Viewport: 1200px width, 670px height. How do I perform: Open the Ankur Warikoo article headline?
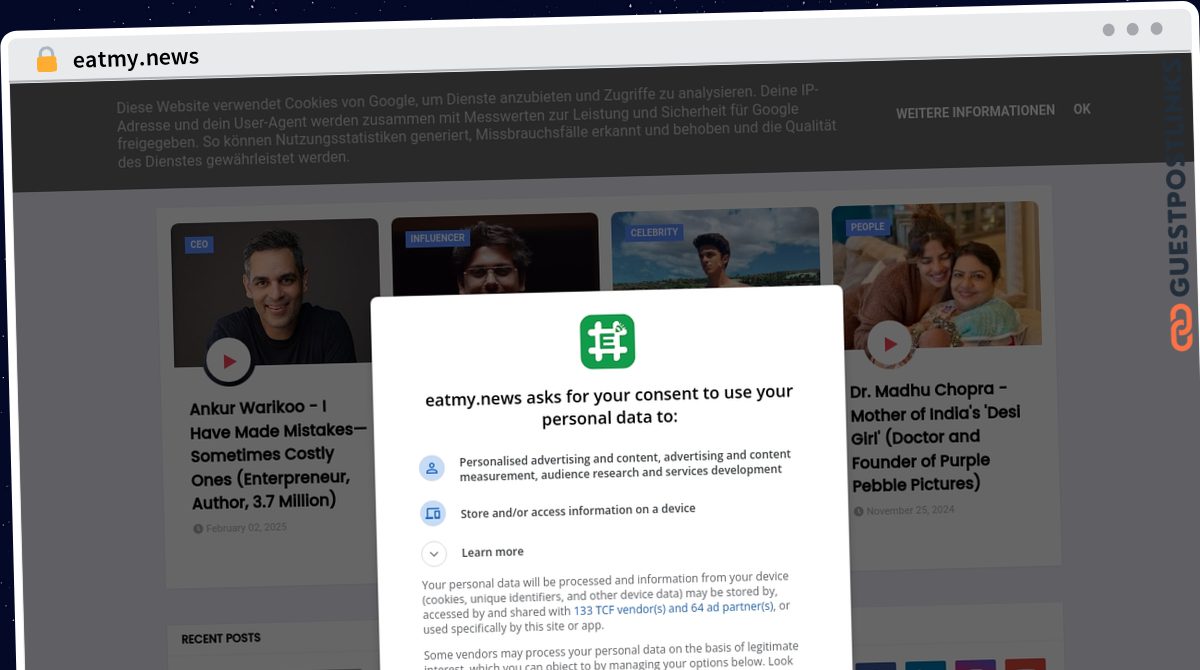point(278,454)
